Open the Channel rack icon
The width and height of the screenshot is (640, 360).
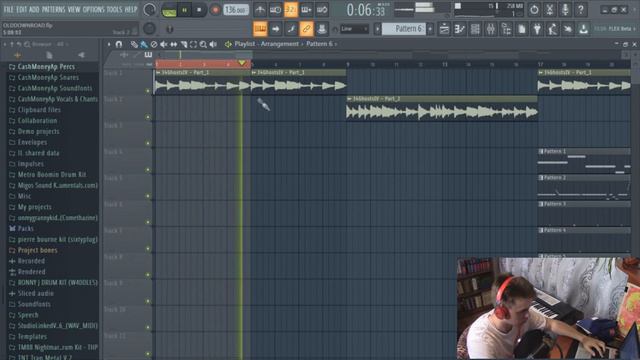coord(475,29)
